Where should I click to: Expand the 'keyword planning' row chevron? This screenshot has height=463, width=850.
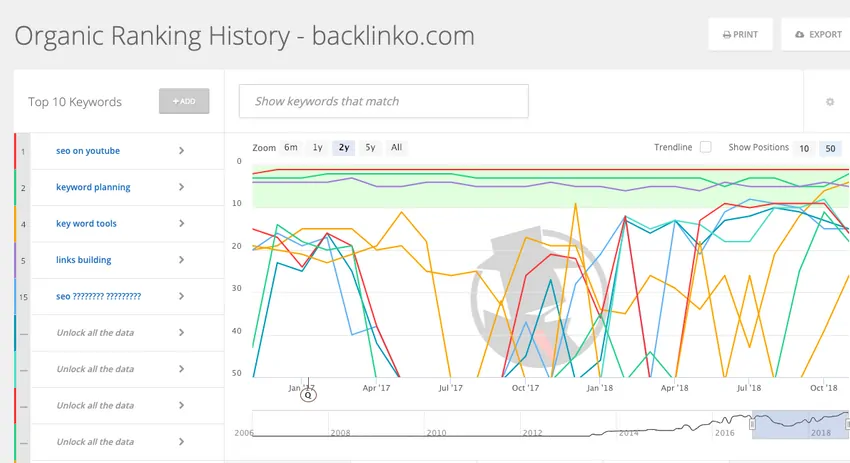[182, 187]
